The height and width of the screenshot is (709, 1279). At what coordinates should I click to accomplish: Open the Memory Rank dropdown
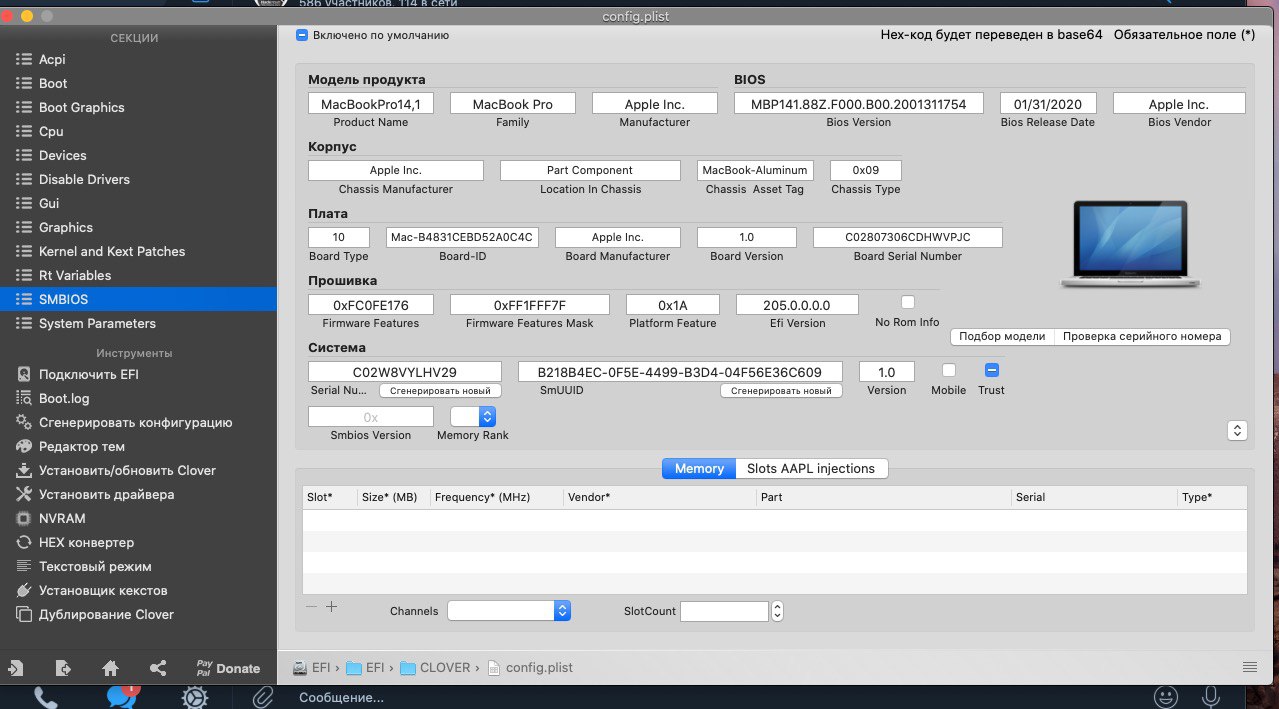point(473,416)
